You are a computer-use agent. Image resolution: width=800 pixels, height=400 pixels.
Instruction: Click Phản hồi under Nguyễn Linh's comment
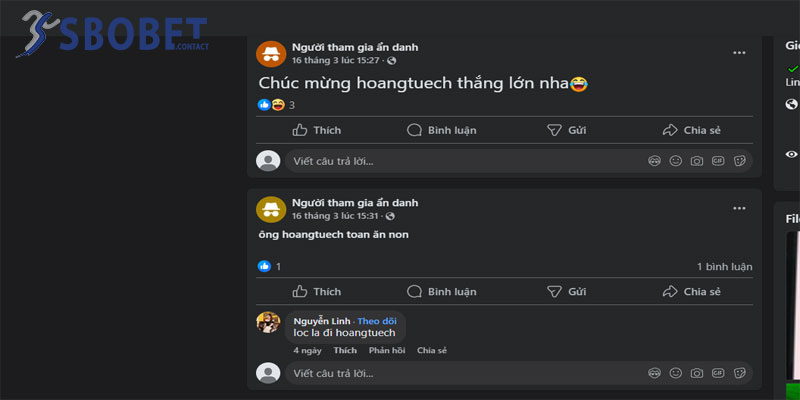pos(386,351)
